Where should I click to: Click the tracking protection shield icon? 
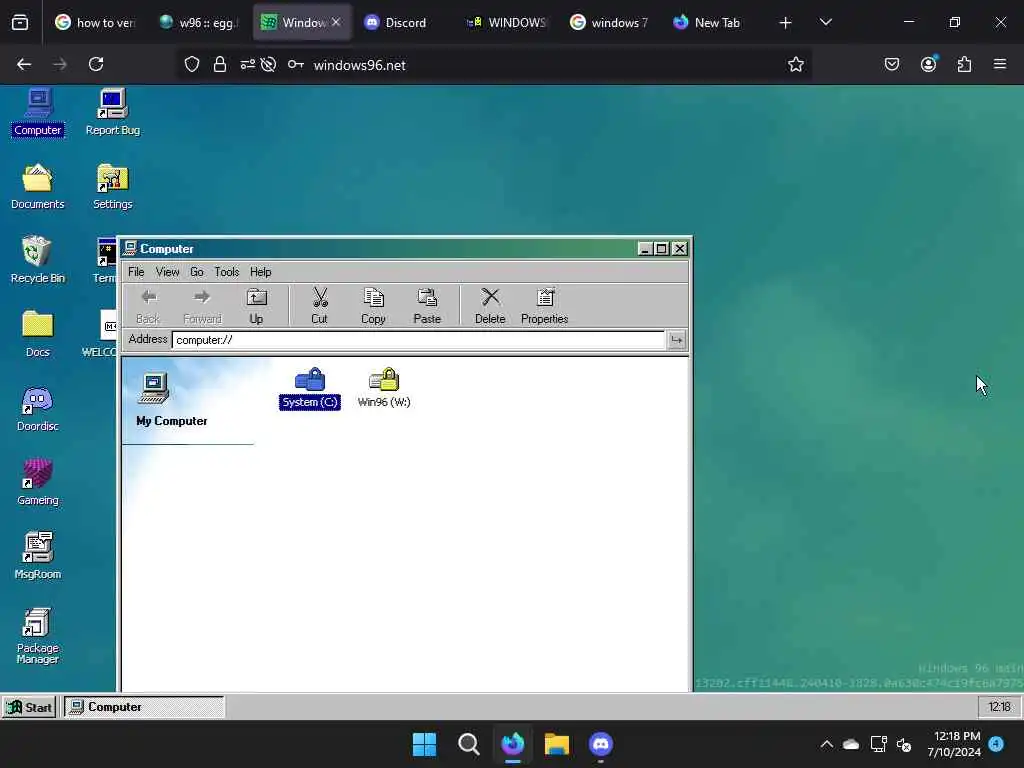[x=191, y=65]
